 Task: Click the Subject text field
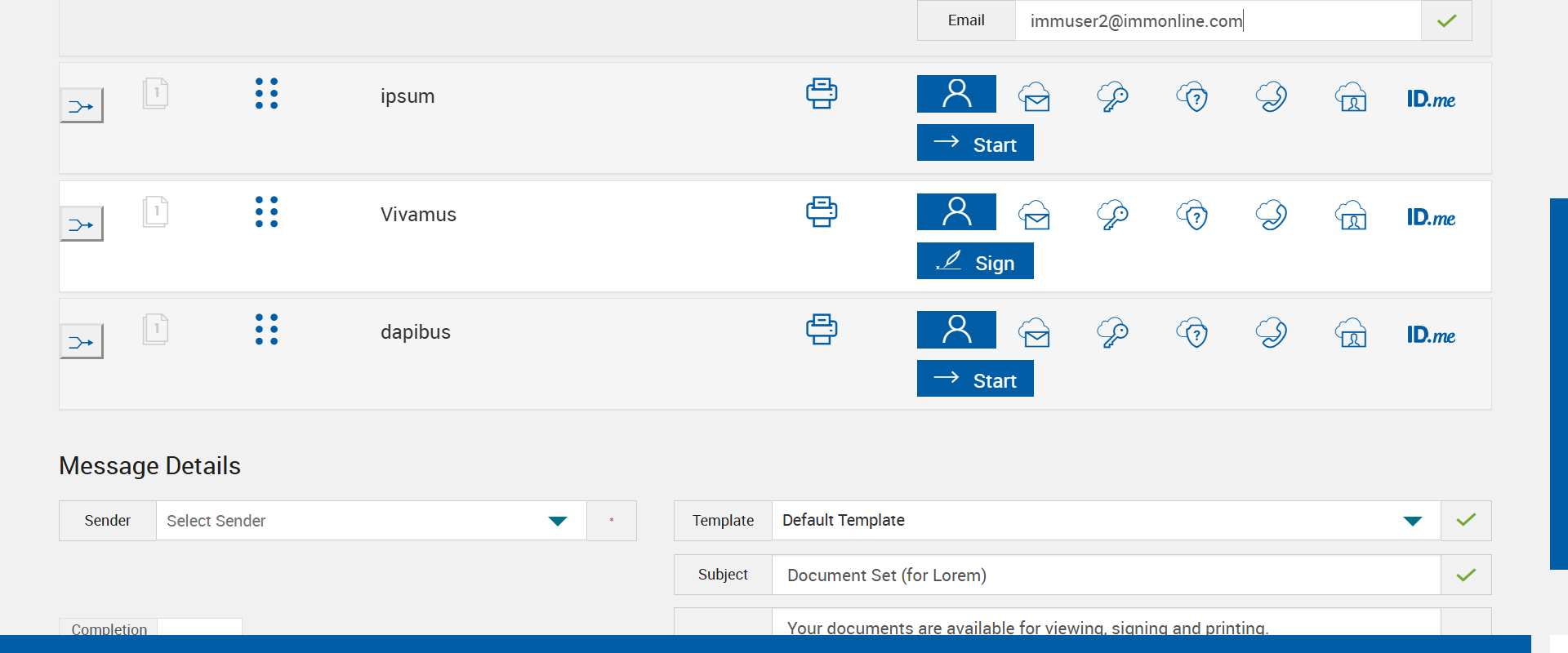[x=1106, y=575]
